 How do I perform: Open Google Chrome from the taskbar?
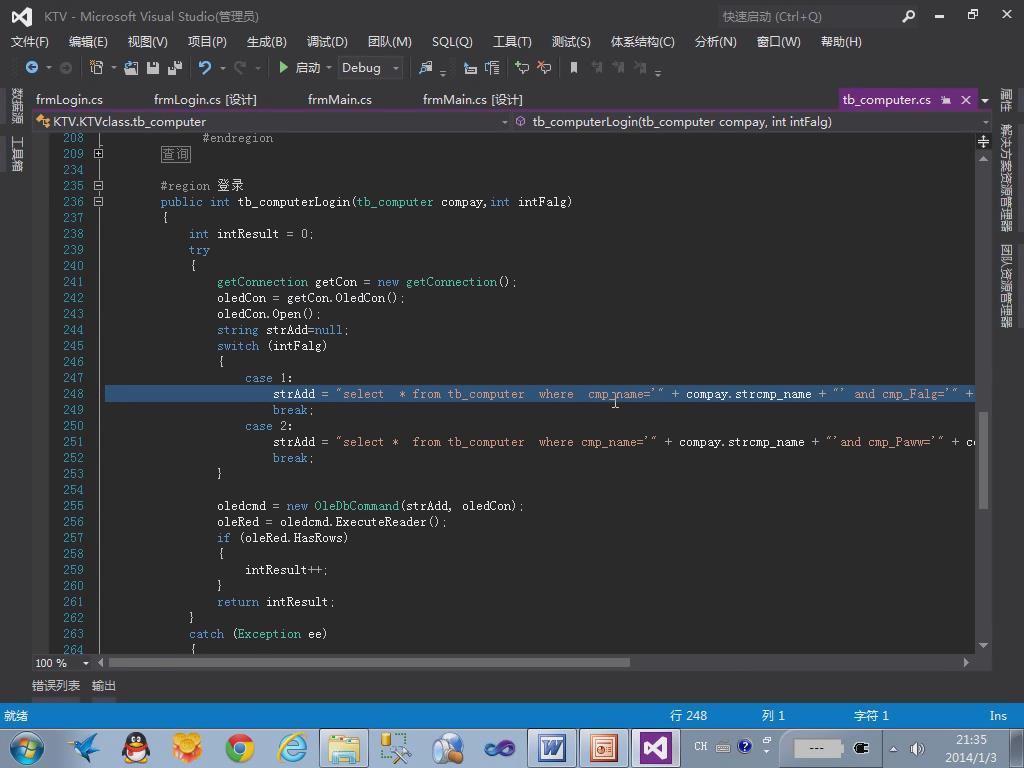(240, 748)
